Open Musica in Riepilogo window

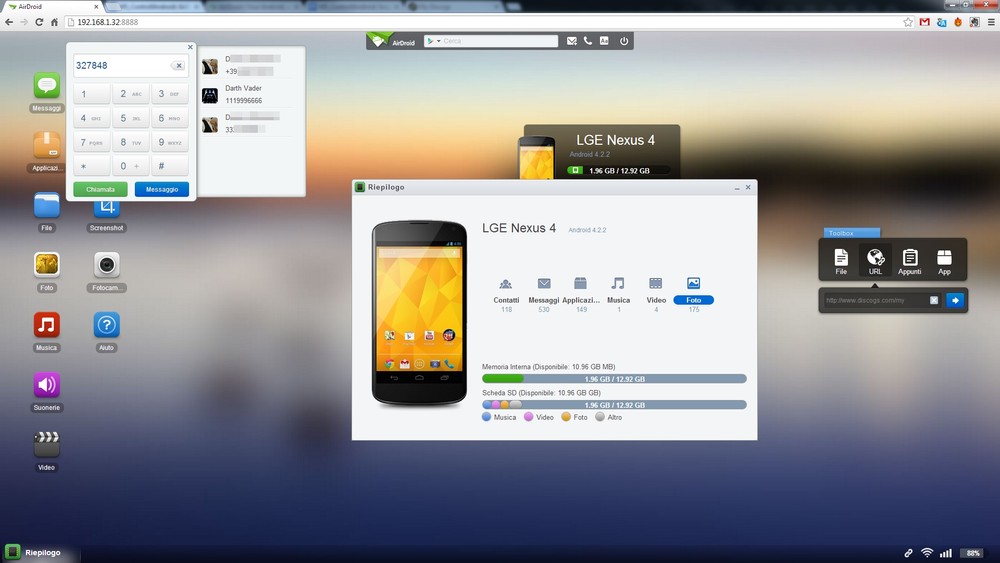click(619, 294)
